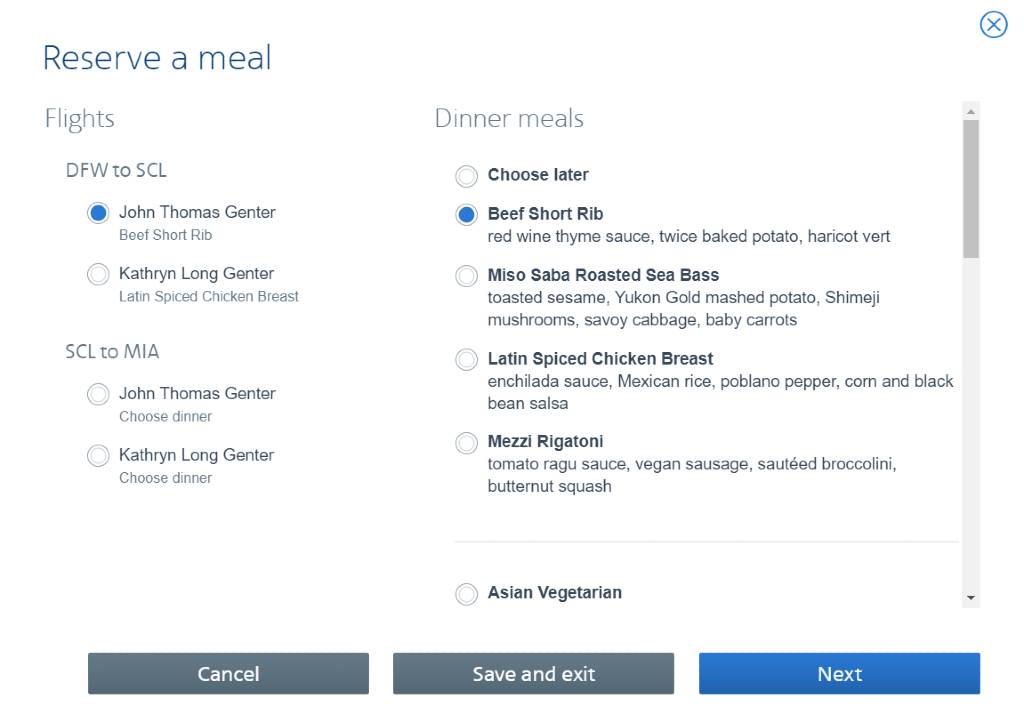This screenshot has height=722, width=1024.
Task: Click the Save and exit button
Action: click(533, 673)
